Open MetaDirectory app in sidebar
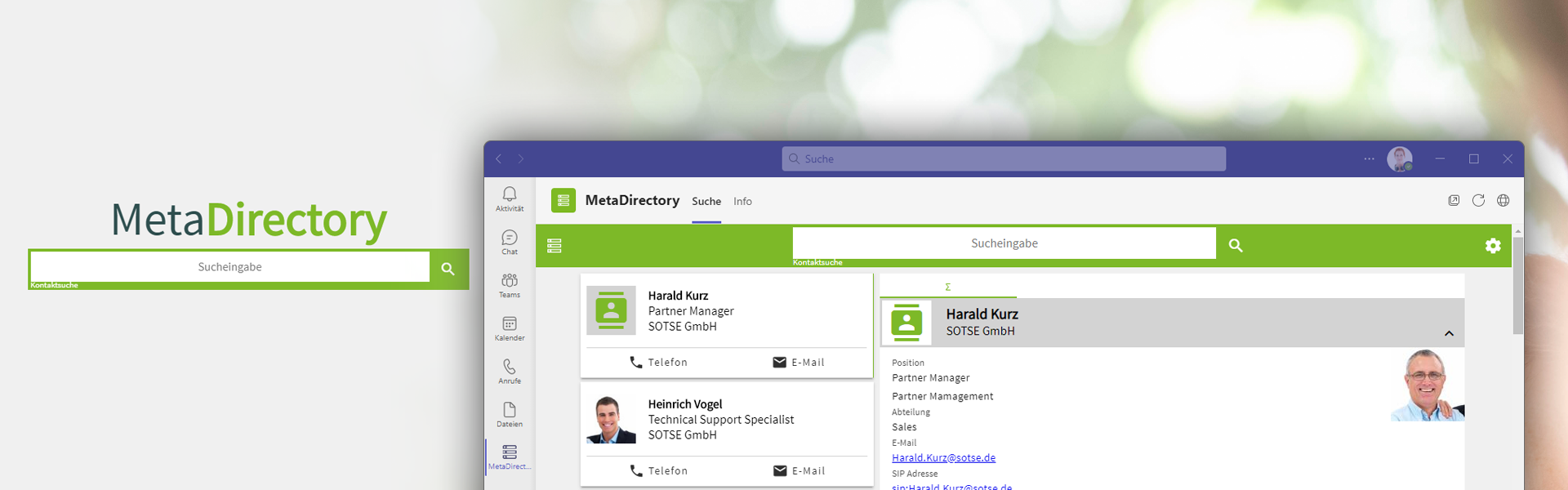Viewport: 1568px width, 490px height. 510,457
